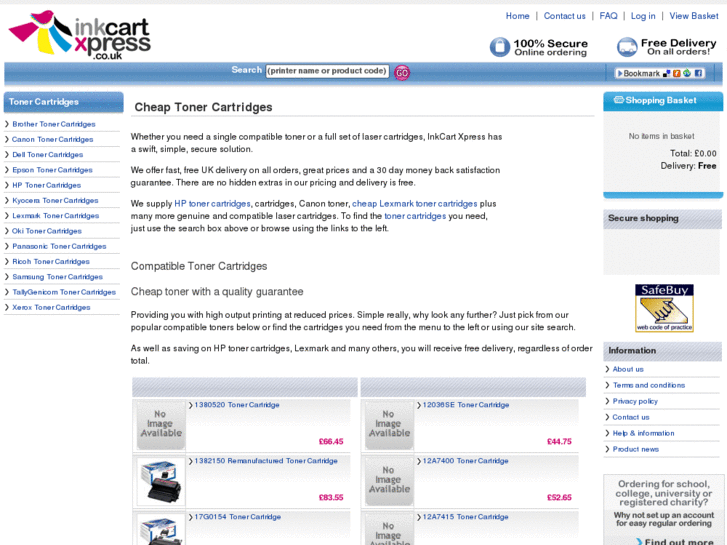727x545 pixels.
Task: Click the InkCart Xpress logo
Action: 80,35
